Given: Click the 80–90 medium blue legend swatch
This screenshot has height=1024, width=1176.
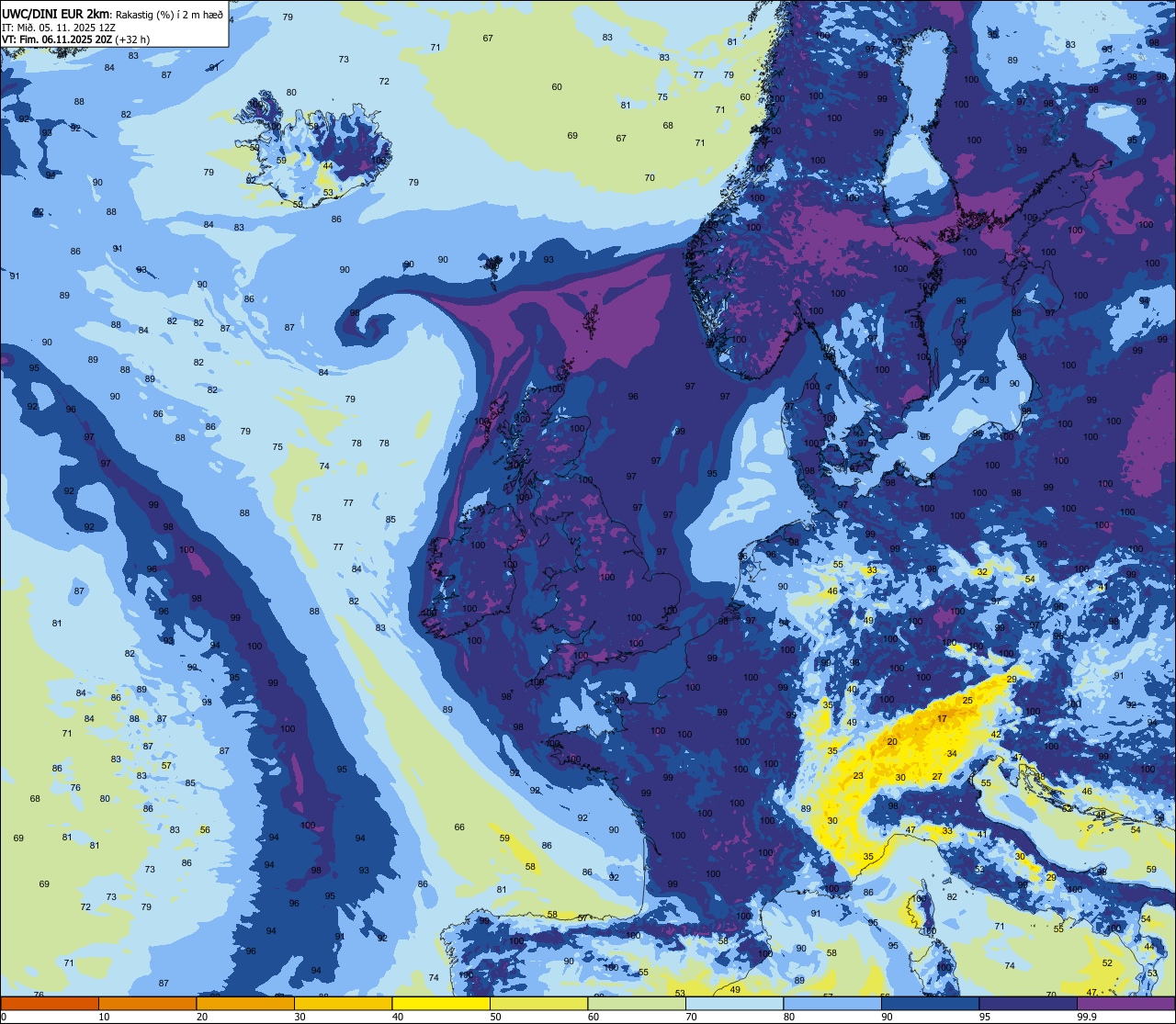Looking at the screenshot, I should pos(832,1003).
